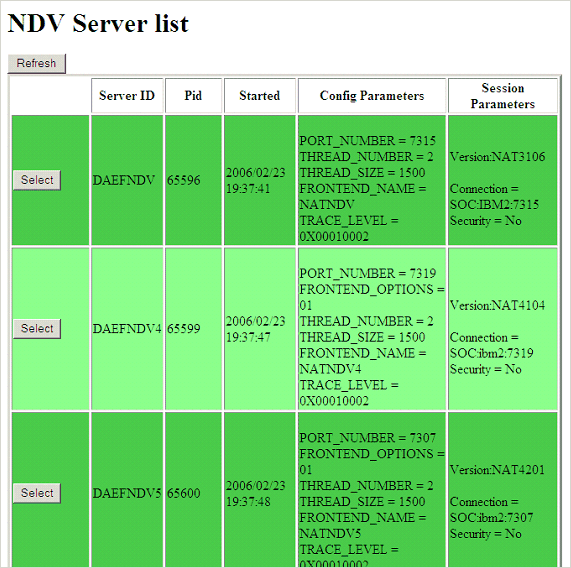The height and width of the screenshot is (568, 571).
Task: Click Version:NAT4201 text
Action: pos(497,470)
